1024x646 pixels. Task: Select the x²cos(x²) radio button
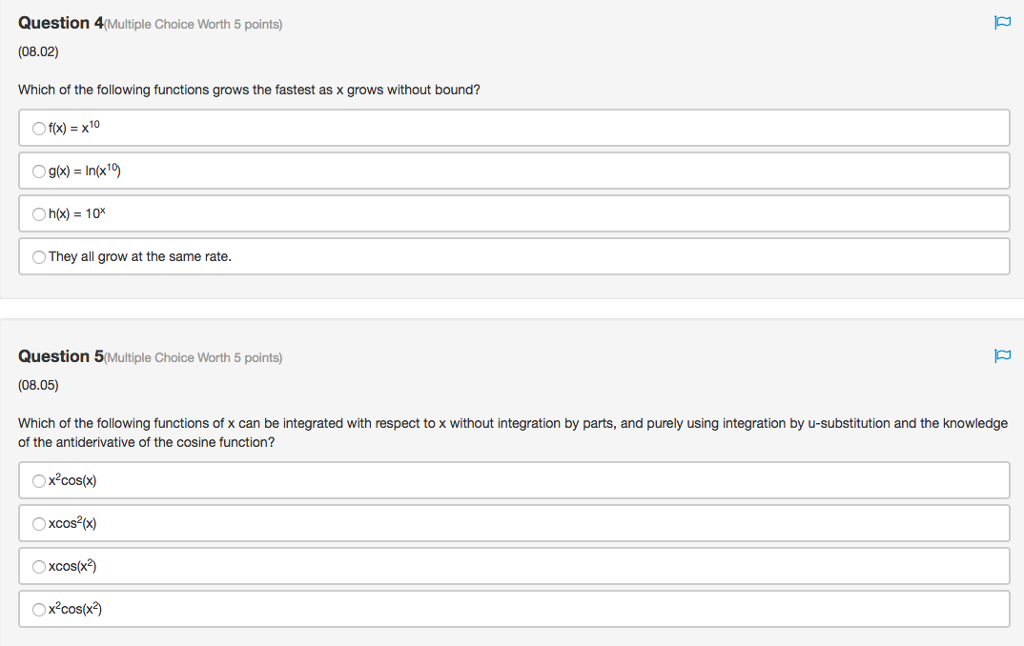39,609
